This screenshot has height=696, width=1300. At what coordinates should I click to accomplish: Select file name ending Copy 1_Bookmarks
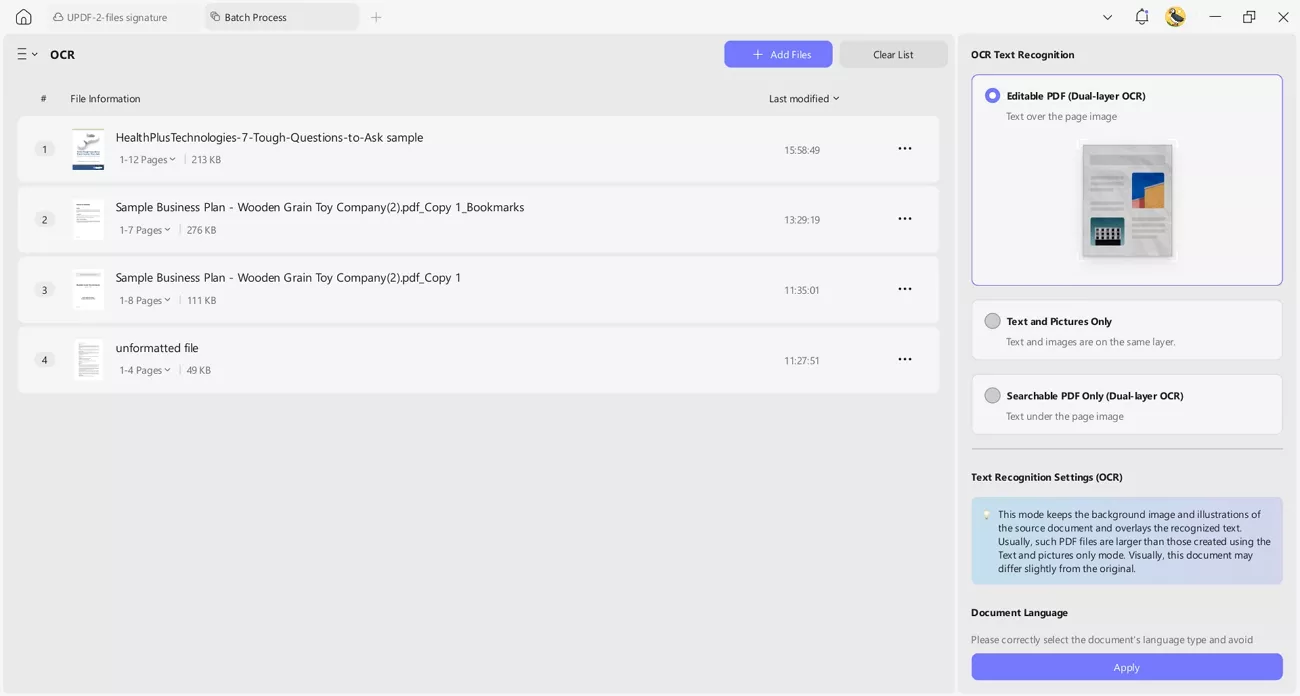pyautogui.click(x=320, y=207)
